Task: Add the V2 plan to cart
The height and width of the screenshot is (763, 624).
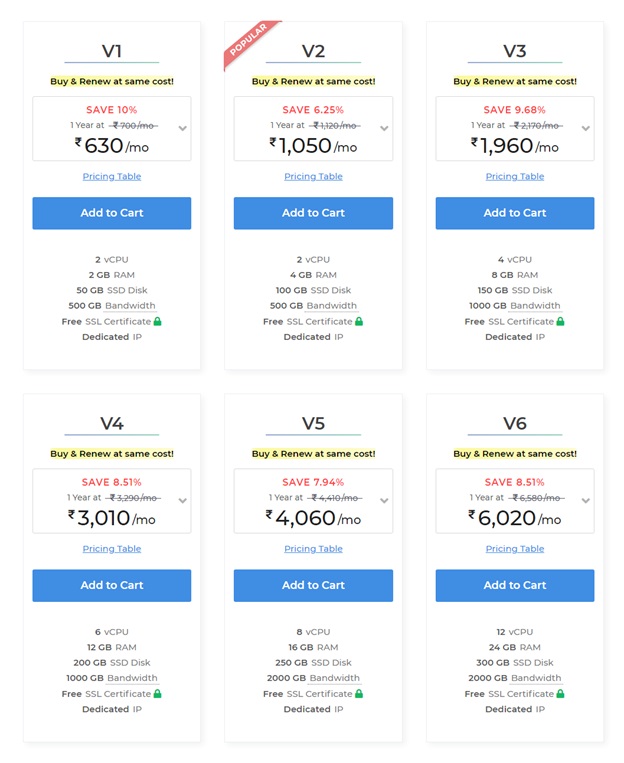Action: (313, 213)
